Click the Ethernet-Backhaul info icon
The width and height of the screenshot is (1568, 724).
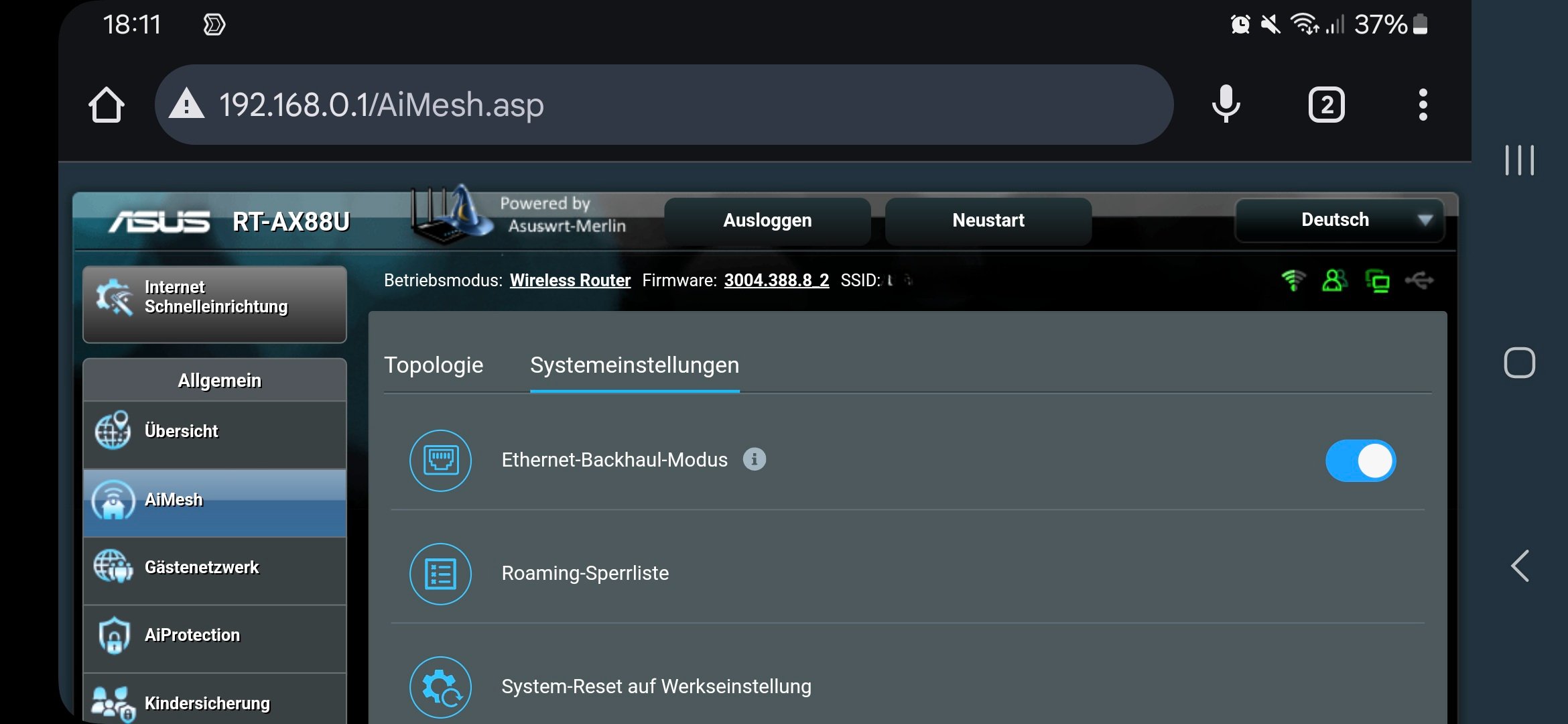(x=754, y=459)
